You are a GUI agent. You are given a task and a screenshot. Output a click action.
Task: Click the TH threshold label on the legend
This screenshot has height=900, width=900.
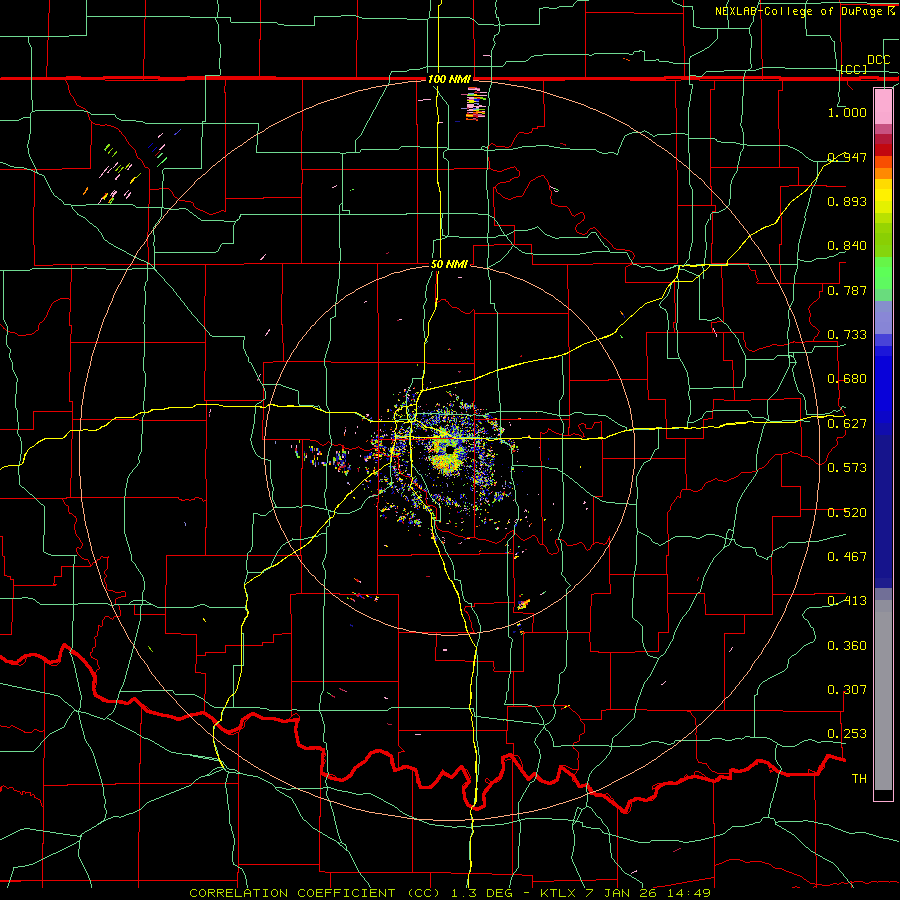point(859,779)
